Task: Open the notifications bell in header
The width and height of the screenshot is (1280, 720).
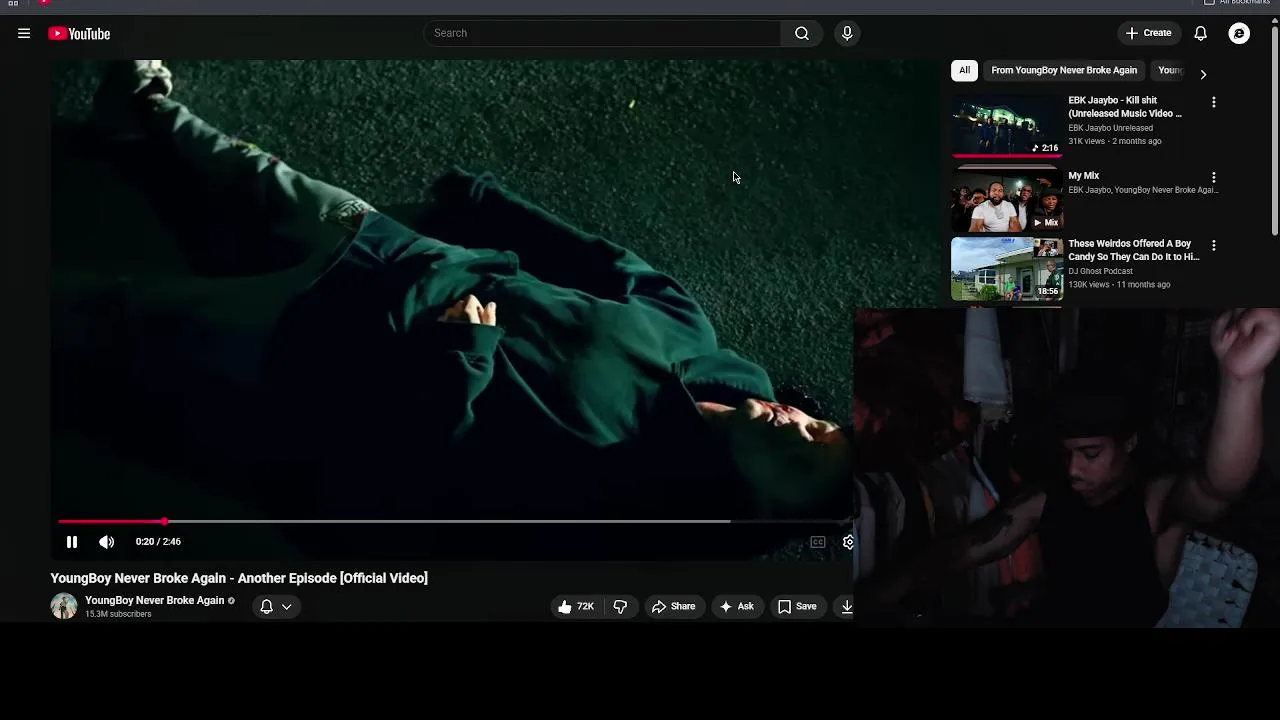Action: 1201,33
